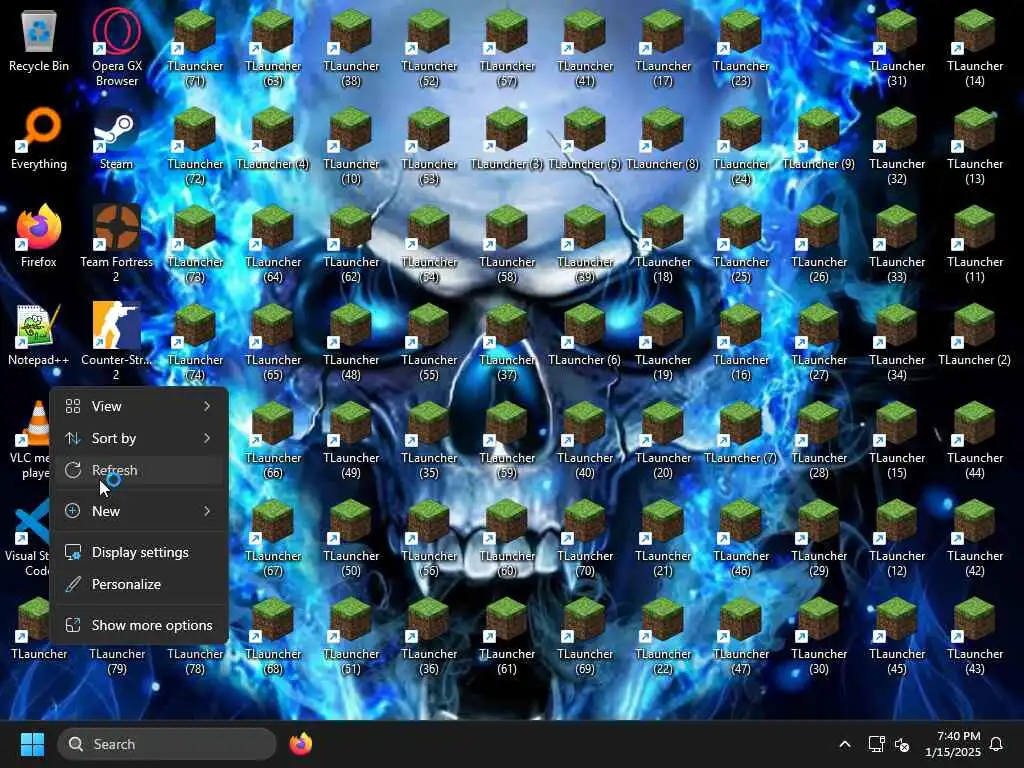Select the TLauncher (55) shortcut

pos(428,342)
